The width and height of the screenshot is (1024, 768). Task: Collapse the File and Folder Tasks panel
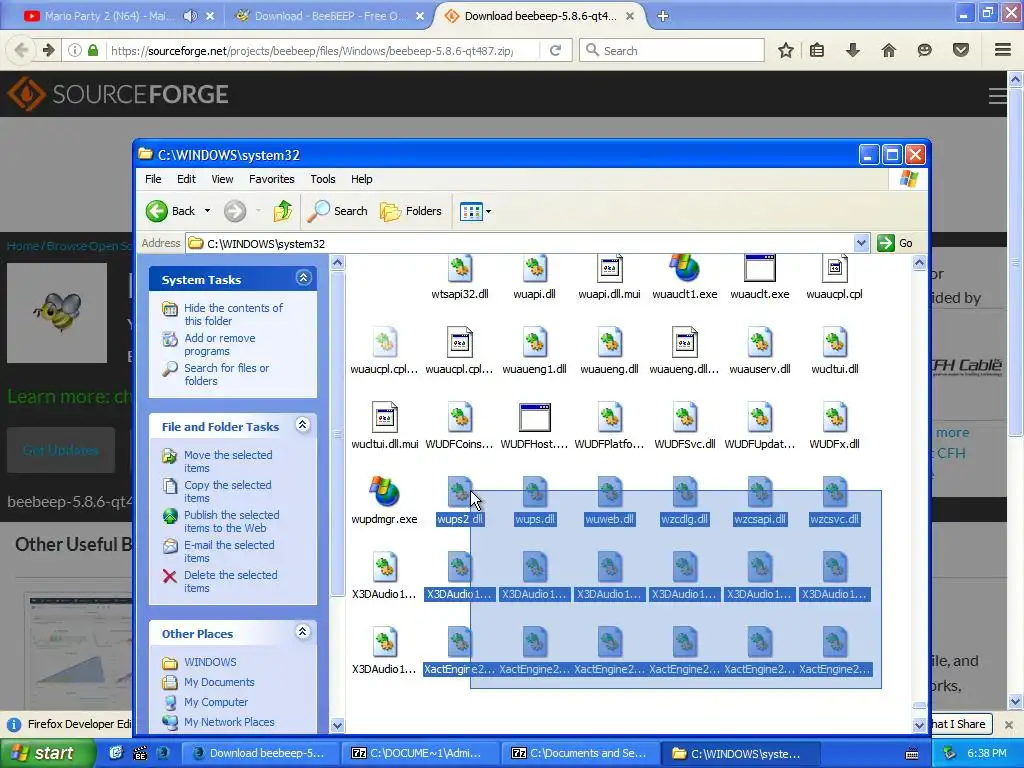pos(302,425)
